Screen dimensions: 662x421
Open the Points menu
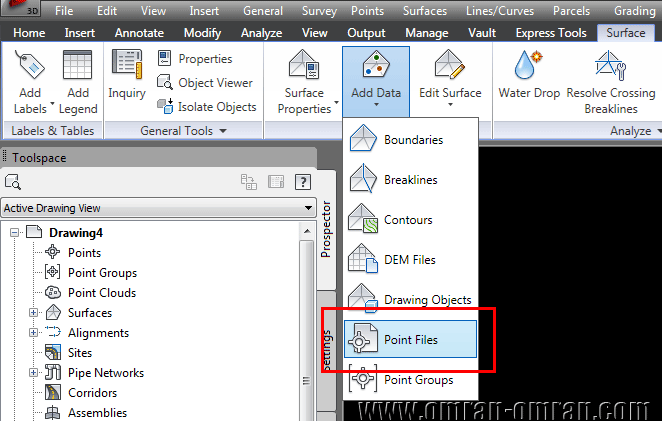tap(367, 11)
